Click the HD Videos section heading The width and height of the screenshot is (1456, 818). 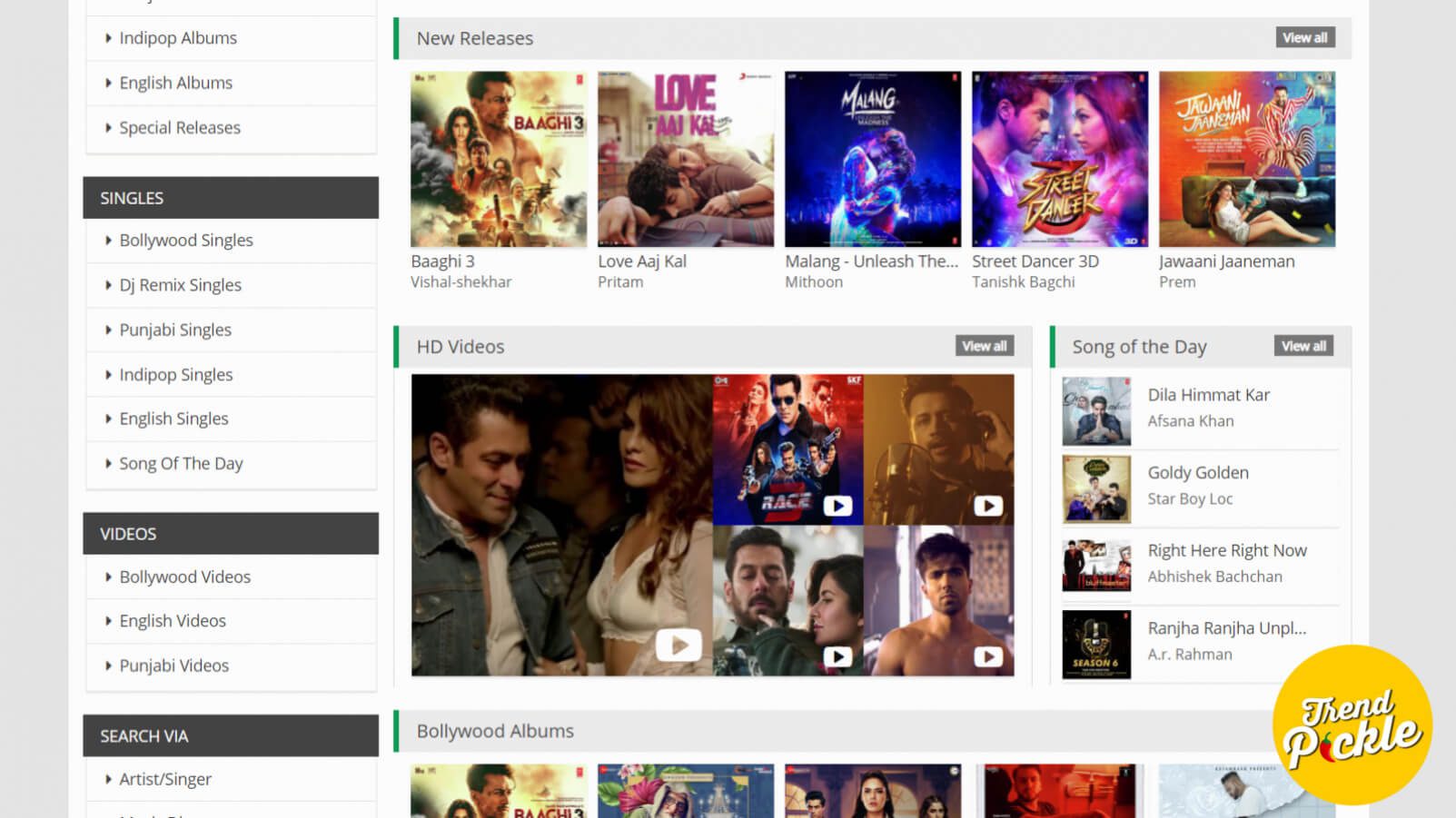461,347
